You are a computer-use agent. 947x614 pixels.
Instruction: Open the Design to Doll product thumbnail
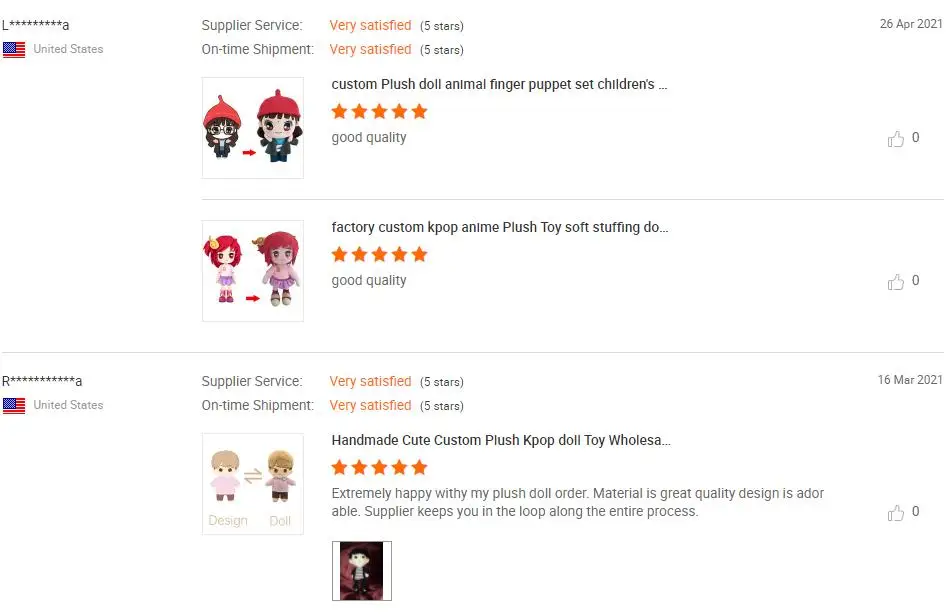click(252, 484)
